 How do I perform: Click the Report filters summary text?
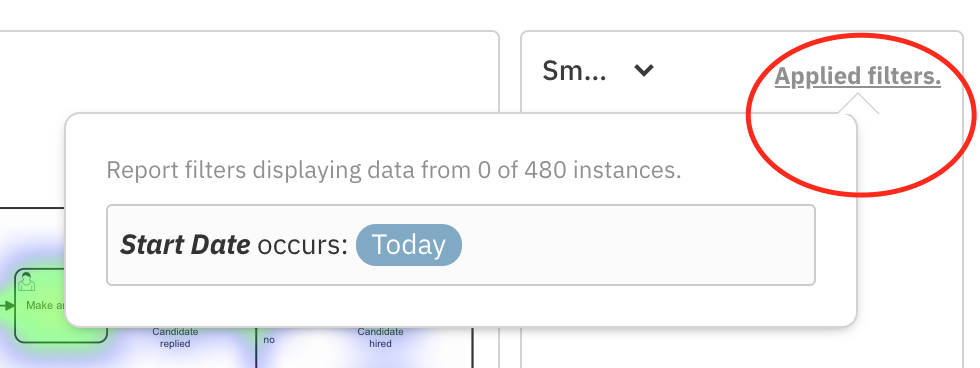[394, 169]
